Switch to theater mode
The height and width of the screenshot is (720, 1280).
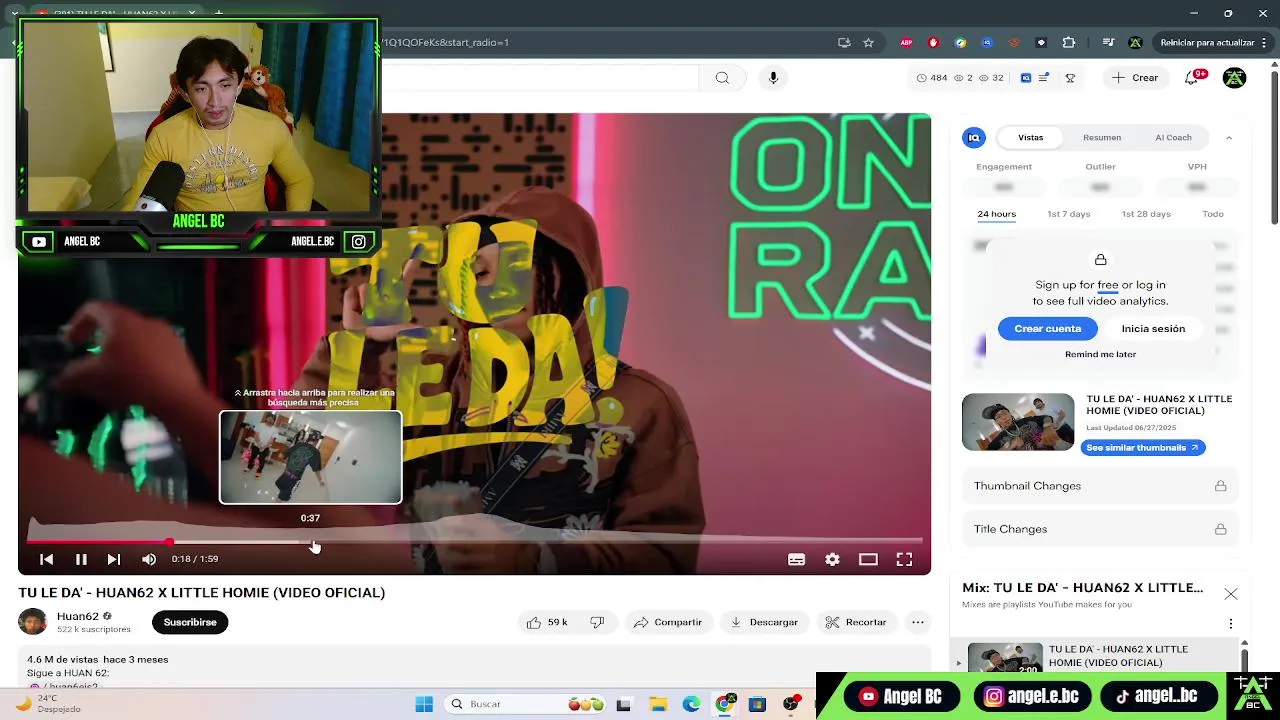tap(868, 559)
